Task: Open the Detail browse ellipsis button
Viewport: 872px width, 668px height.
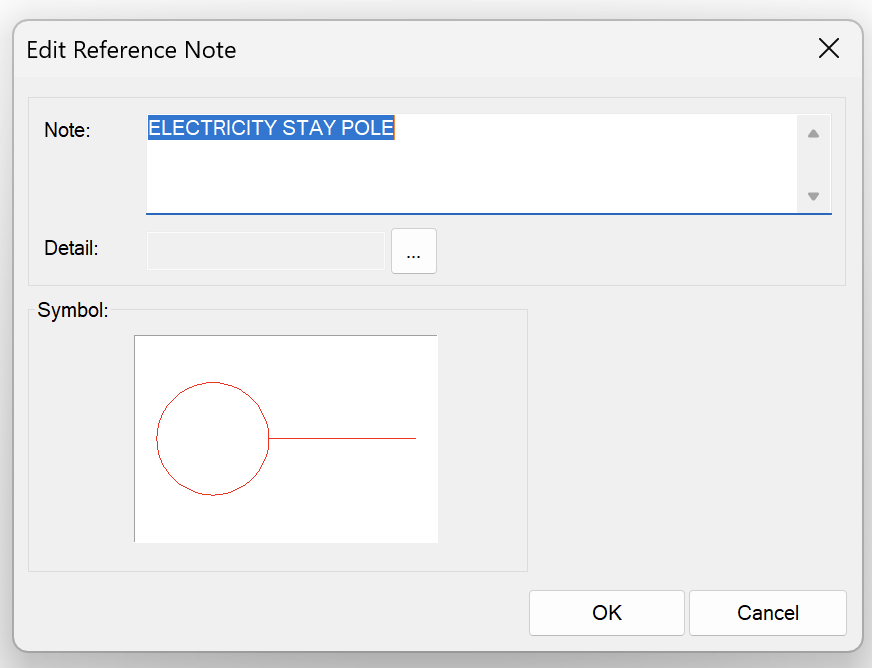Action: [x=414, y=251]
